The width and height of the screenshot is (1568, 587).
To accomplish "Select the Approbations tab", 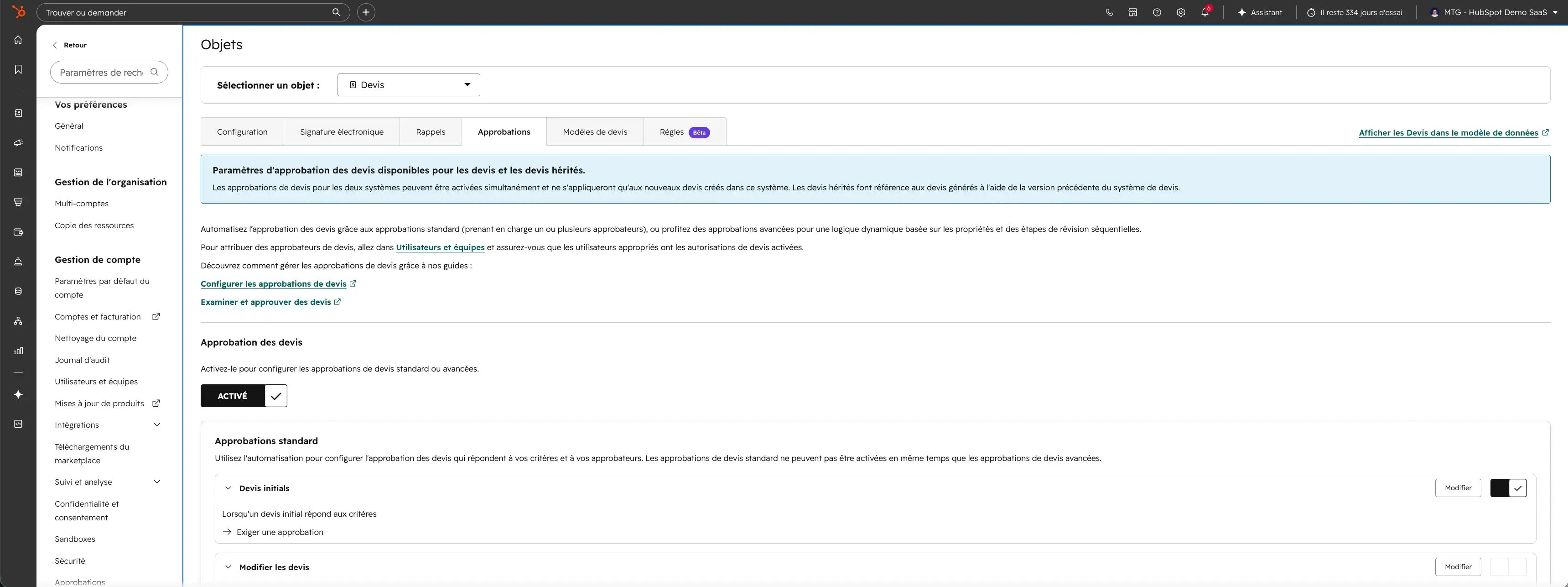I will tap(504, 131).
